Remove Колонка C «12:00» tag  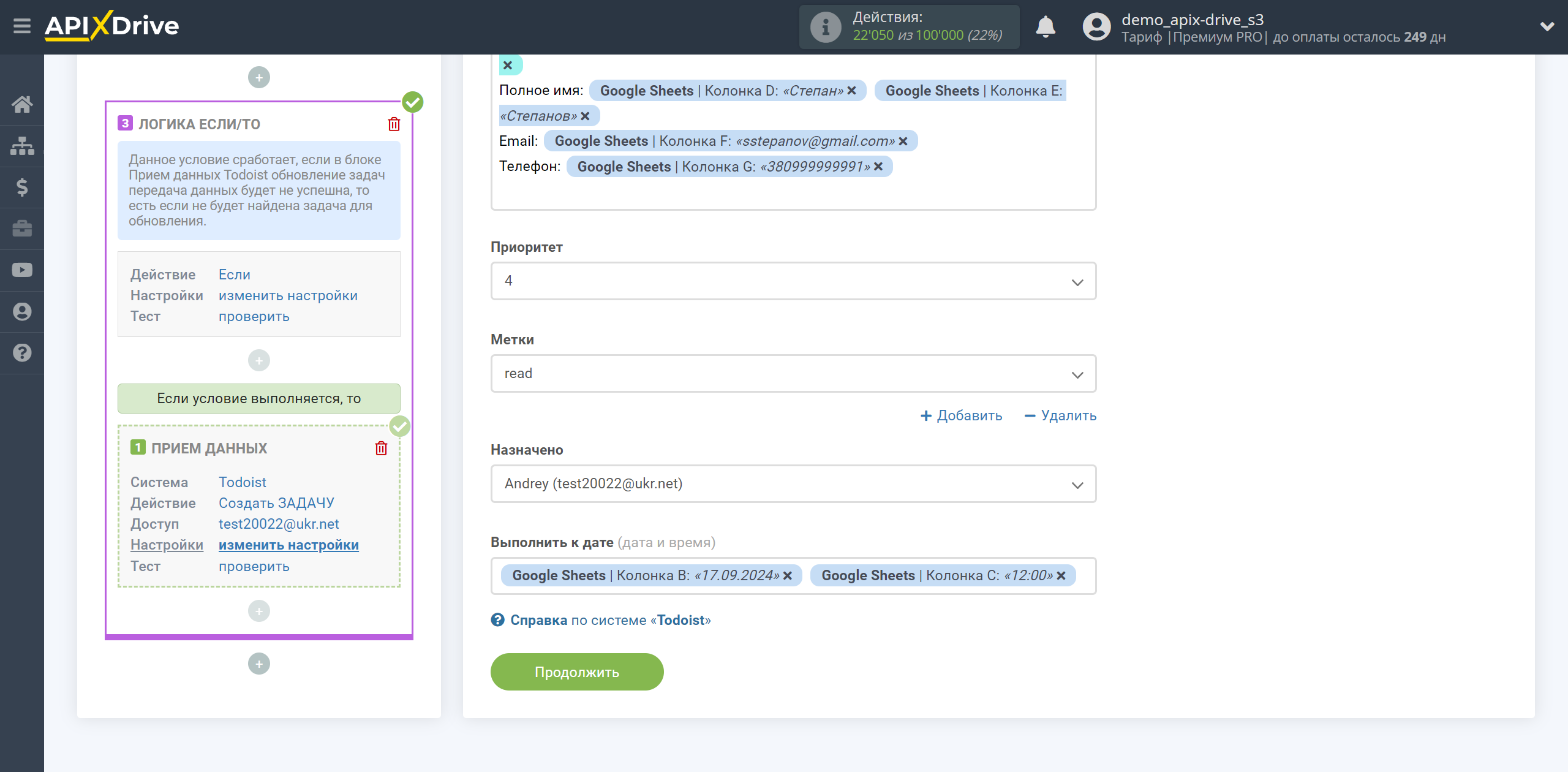pyautogui.click(x=1061, y=575)
